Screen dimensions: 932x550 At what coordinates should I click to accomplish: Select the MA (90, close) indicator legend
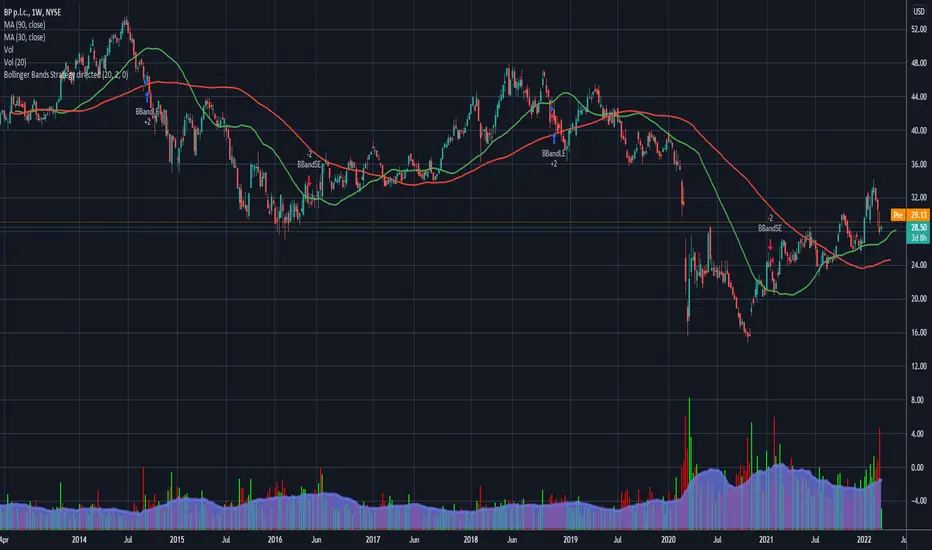pos(24,24)
